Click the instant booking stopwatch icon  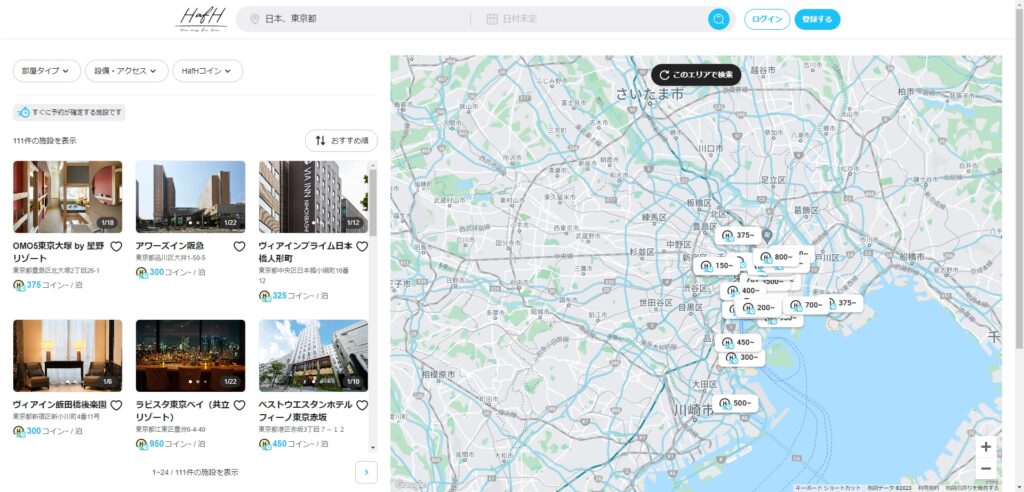[x=24, y=112]
